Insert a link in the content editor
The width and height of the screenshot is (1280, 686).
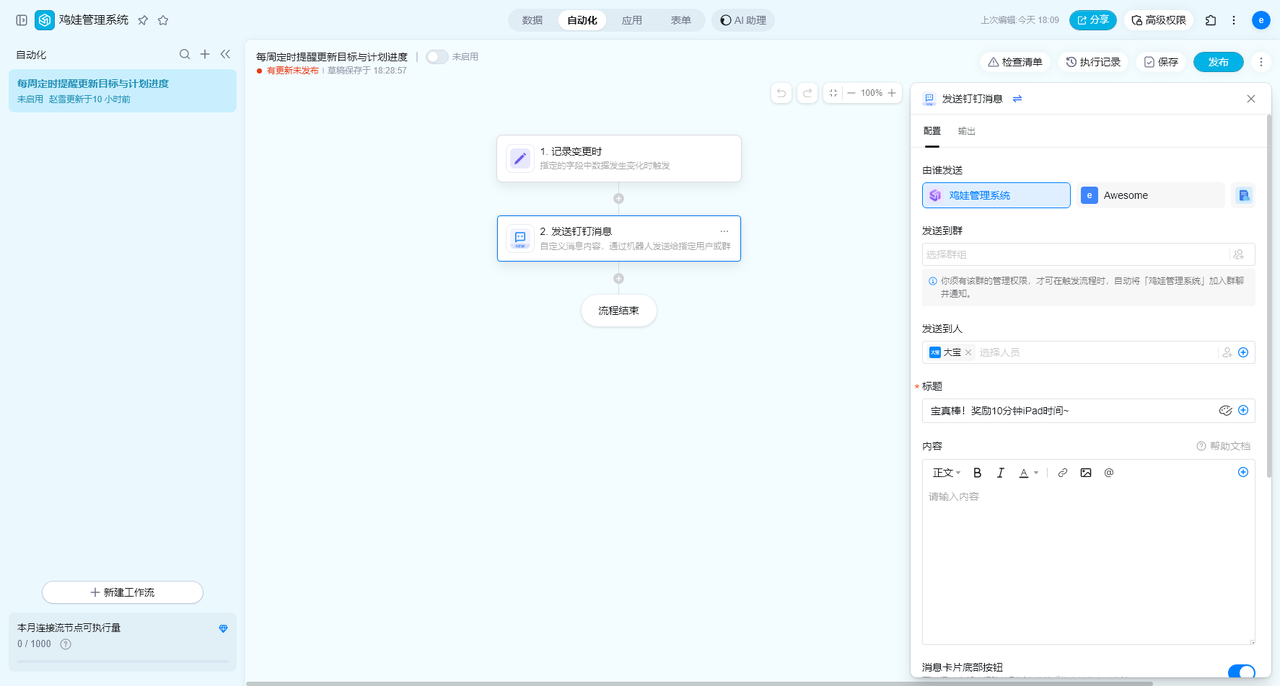click(x=1063, y=472)
